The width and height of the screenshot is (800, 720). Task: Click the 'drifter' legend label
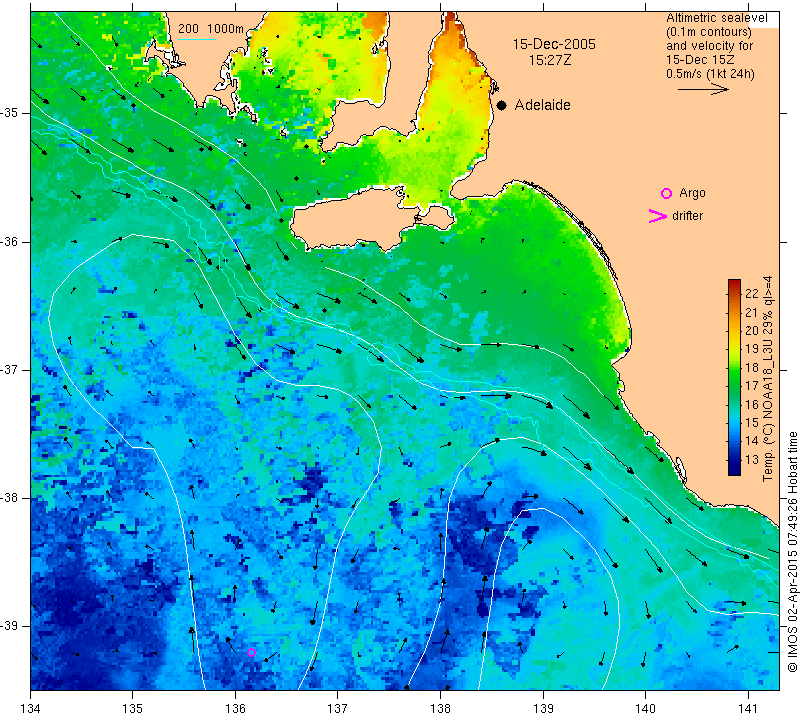pyautogui.click(x=687, y=216)
